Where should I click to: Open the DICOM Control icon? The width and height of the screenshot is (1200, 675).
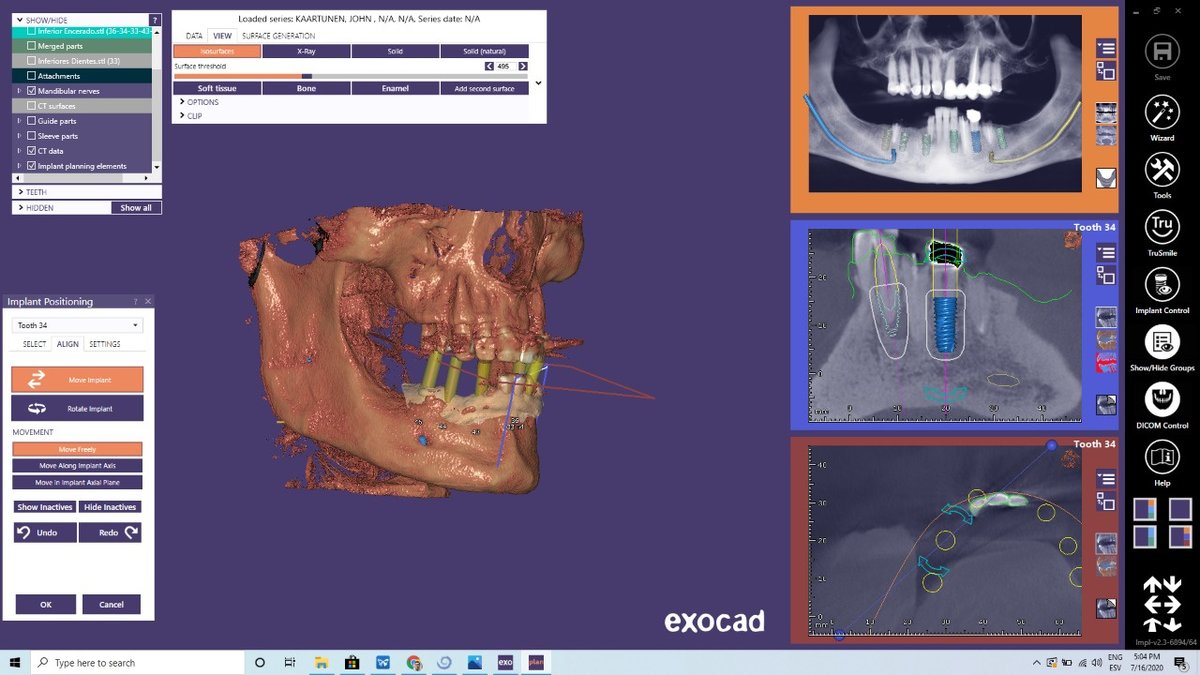pyautogui.click(x=1162, y=399)
